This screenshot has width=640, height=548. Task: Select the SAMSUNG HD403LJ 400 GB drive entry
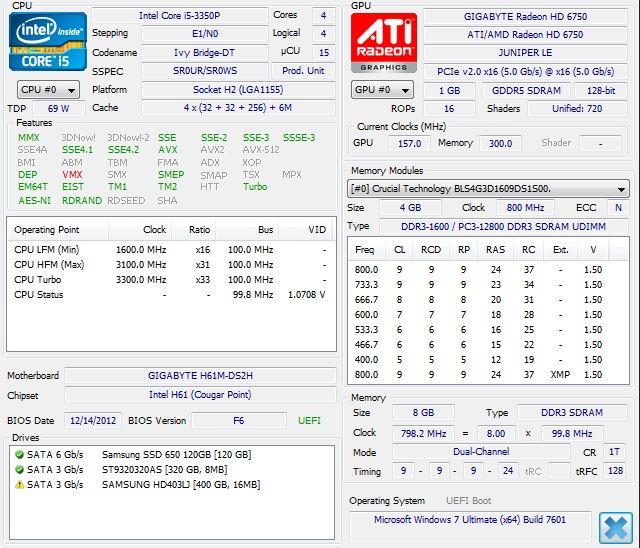click(180, 484)
